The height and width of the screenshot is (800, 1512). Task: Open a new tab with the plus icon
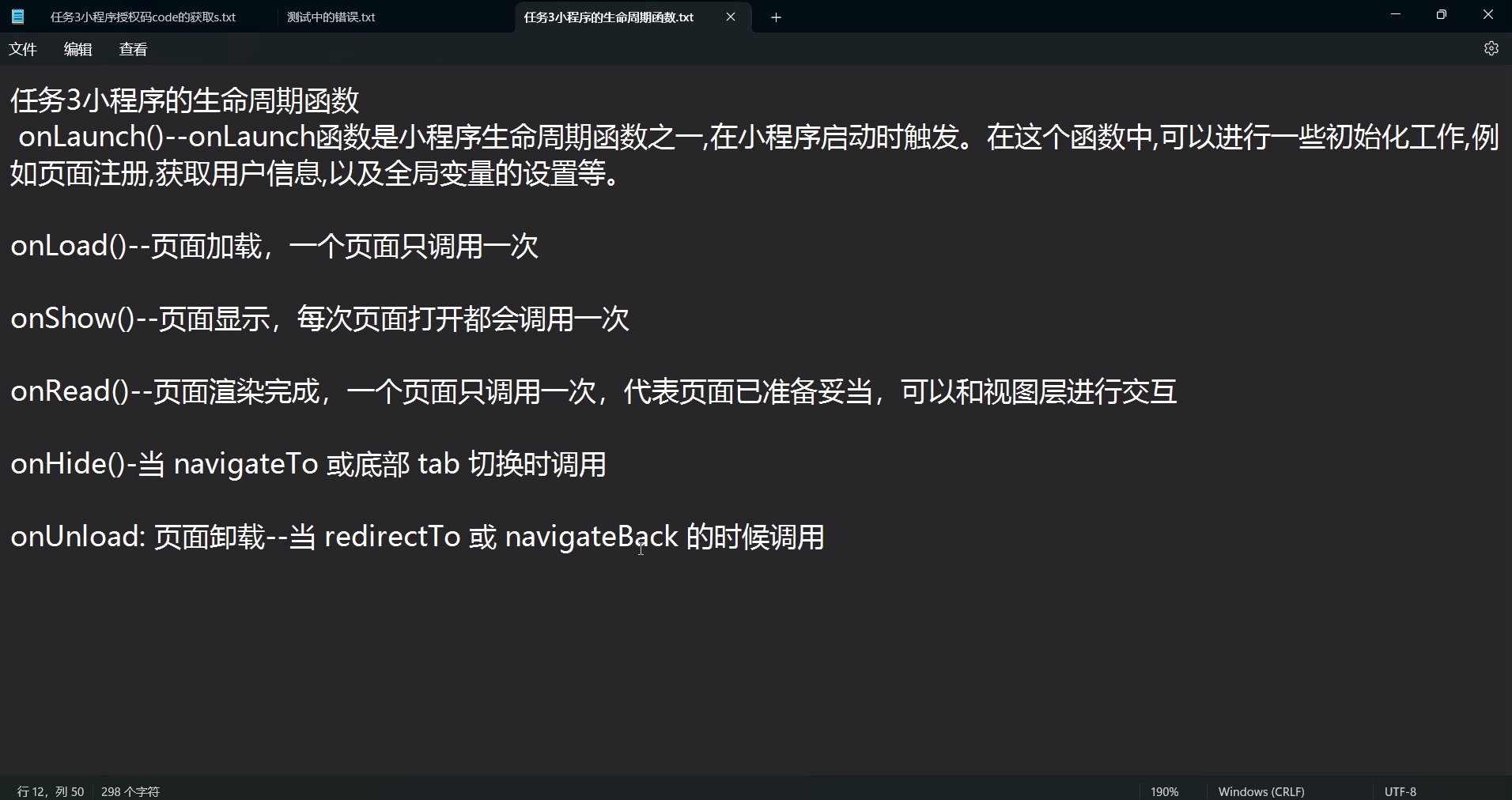(x=776, y=17)
